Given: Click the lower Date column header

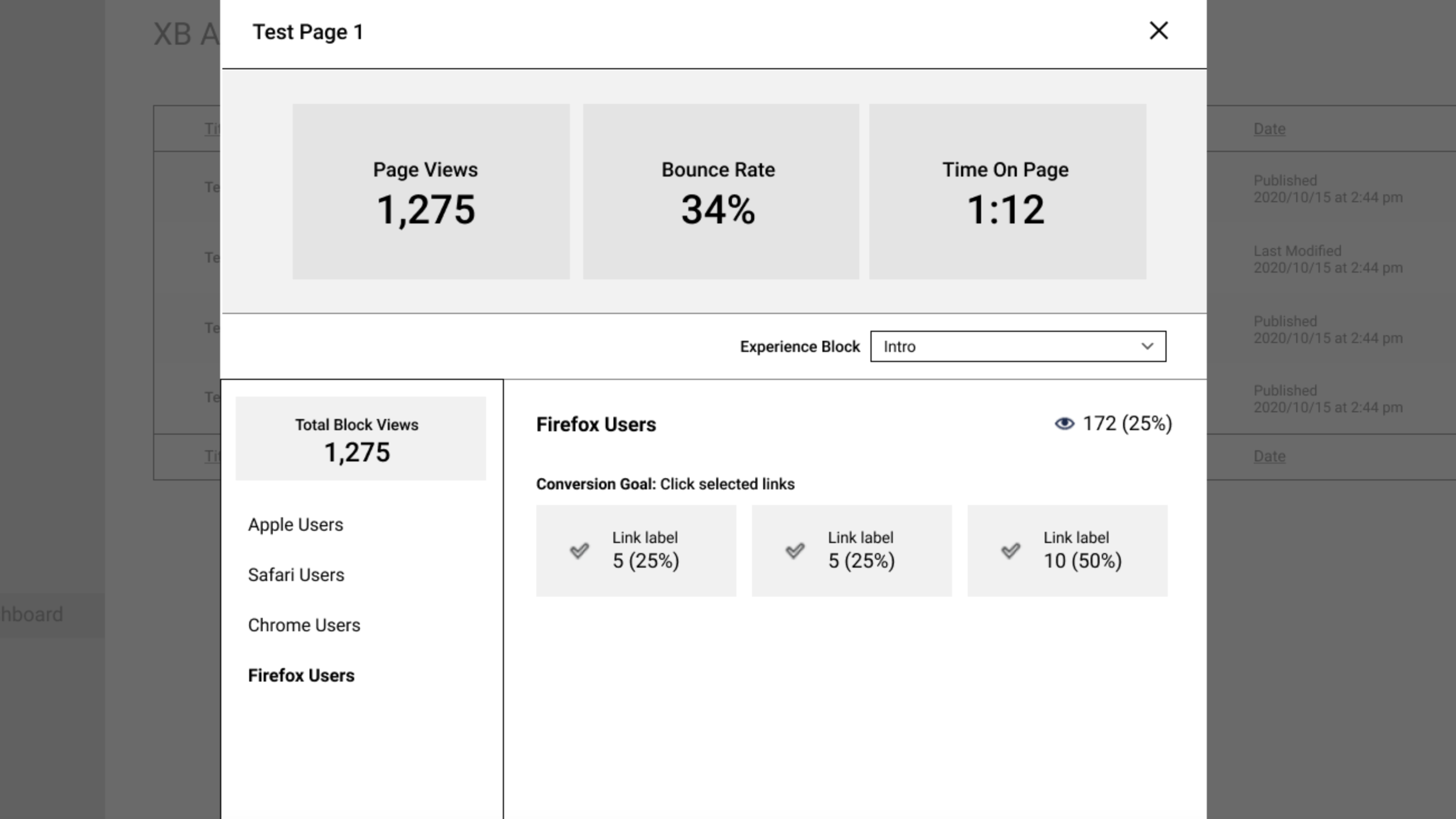Looking at the screenshot, I should (1269, 456).
